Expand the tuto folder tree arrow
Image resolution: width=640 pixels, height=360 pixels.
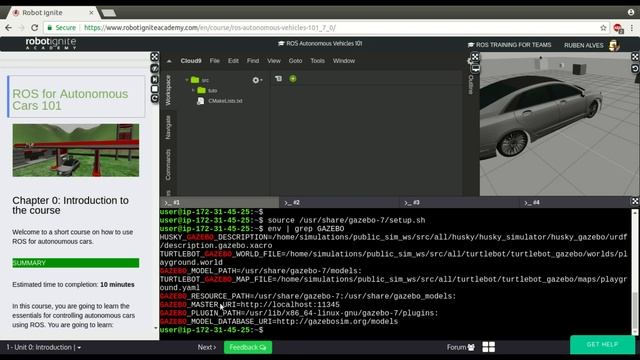coord(193,90)
